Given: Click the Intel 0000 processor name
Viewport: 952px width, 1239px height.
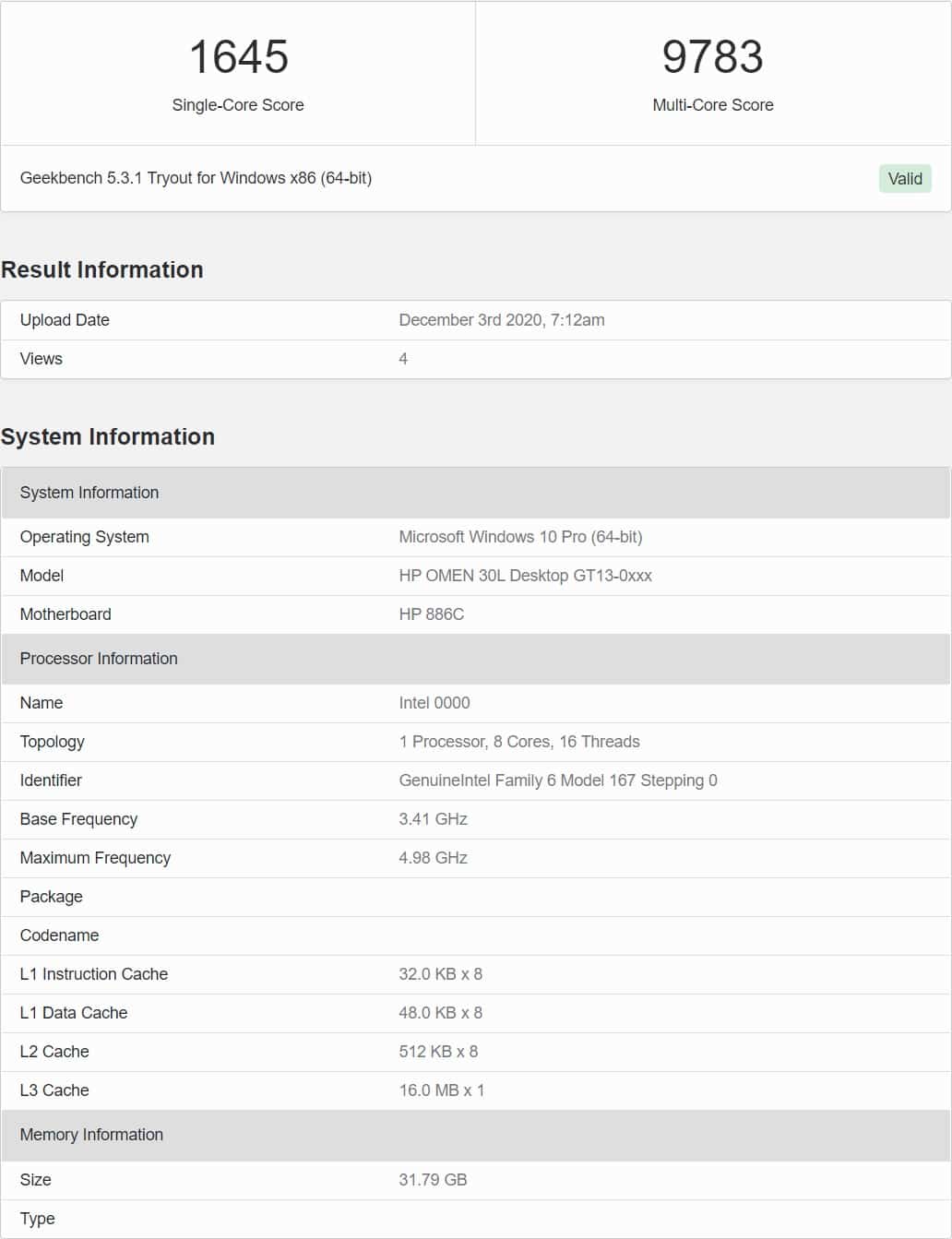Looking at the screenshot, I should tap(434, 703).
